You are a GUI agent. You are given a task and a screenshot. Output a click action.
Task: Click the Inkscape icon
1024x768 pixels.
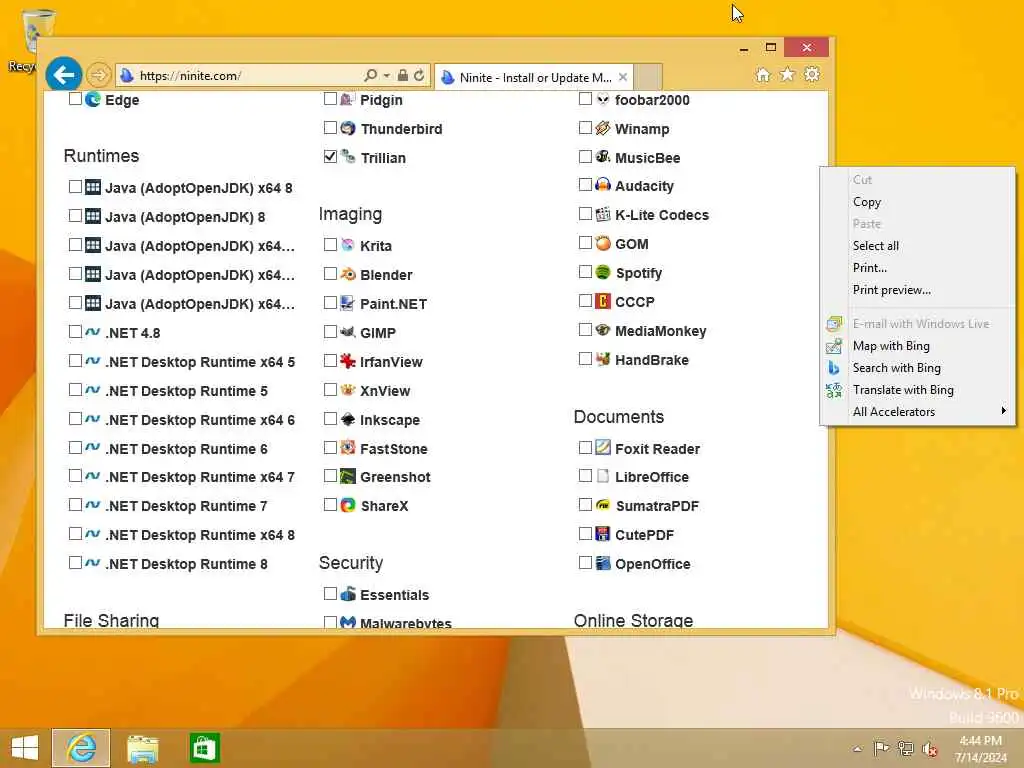tap(348, 419)
